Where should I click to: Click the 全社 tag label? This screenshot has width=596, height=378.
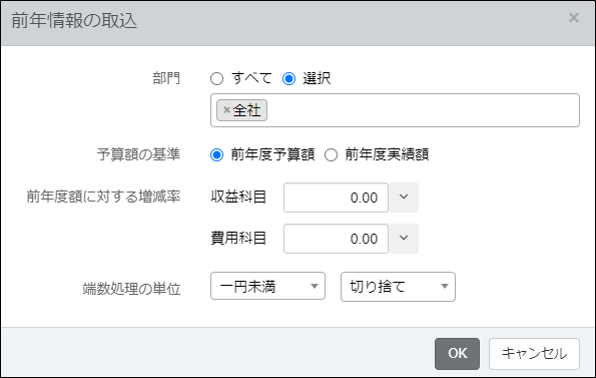pos(247,110)
